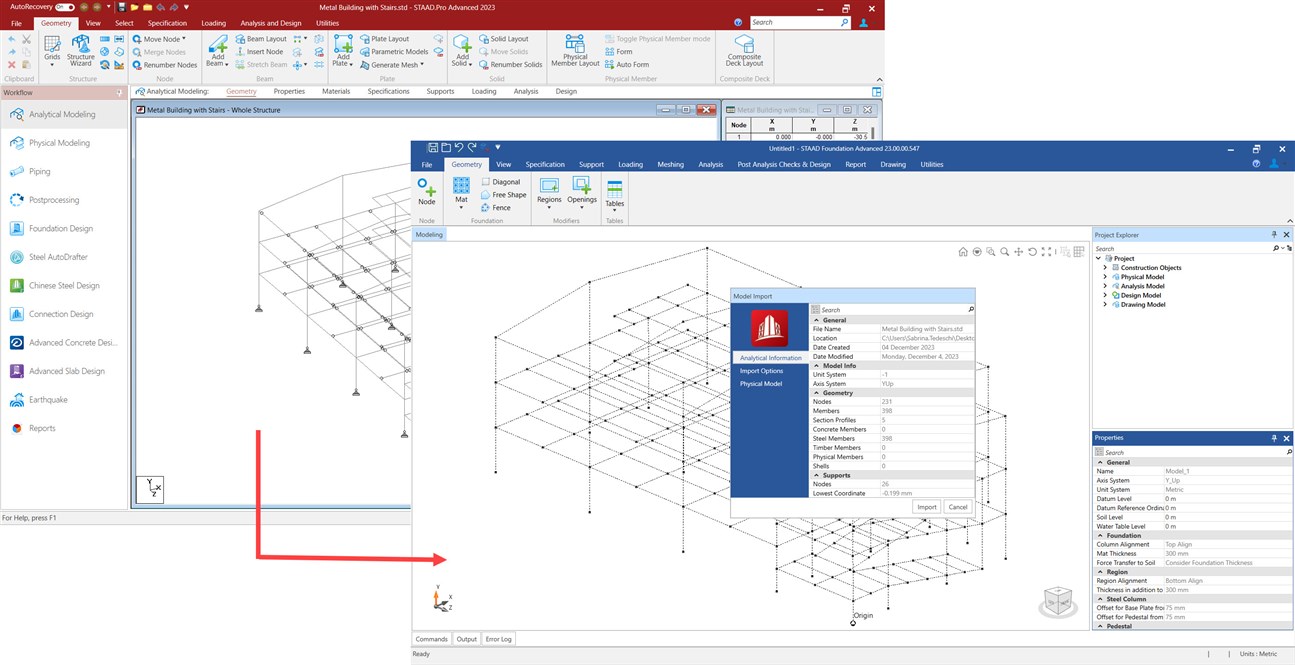Click the view cube in the viewport
1295x665 pixels.
pyautogui.click(x=1057, y=602)
